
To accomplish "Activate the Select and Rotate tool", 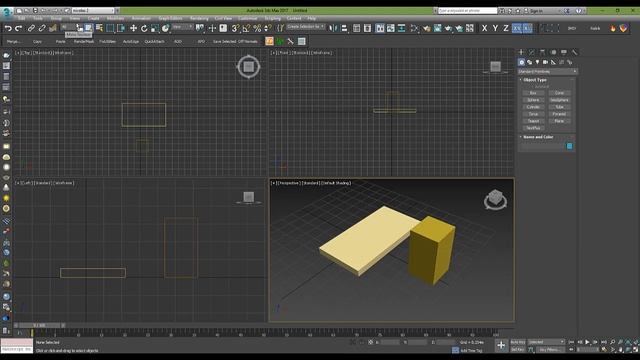I will click(144, 28).
